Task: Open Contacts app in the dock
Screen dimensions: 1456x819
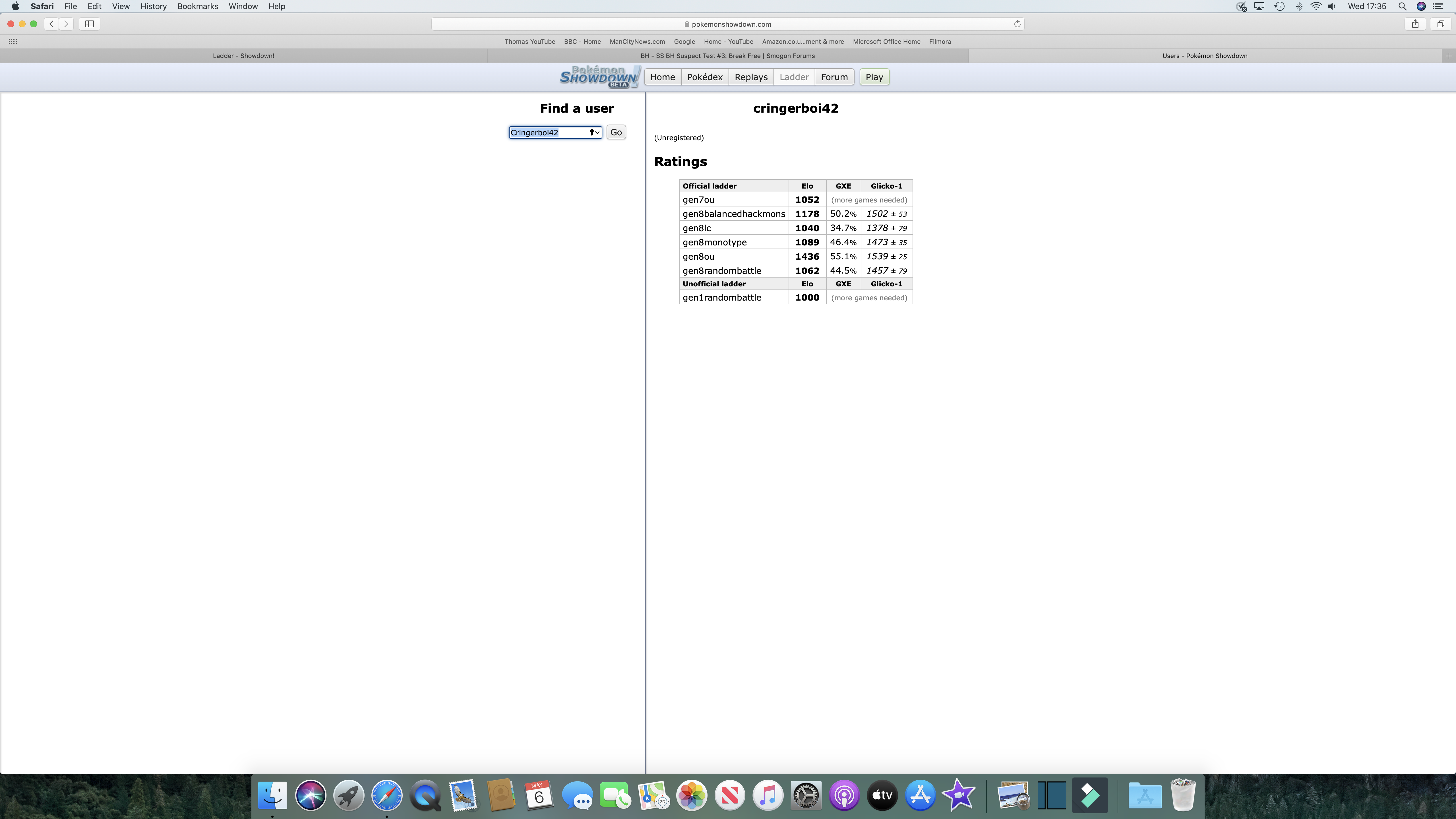Action: coord(501,795)
